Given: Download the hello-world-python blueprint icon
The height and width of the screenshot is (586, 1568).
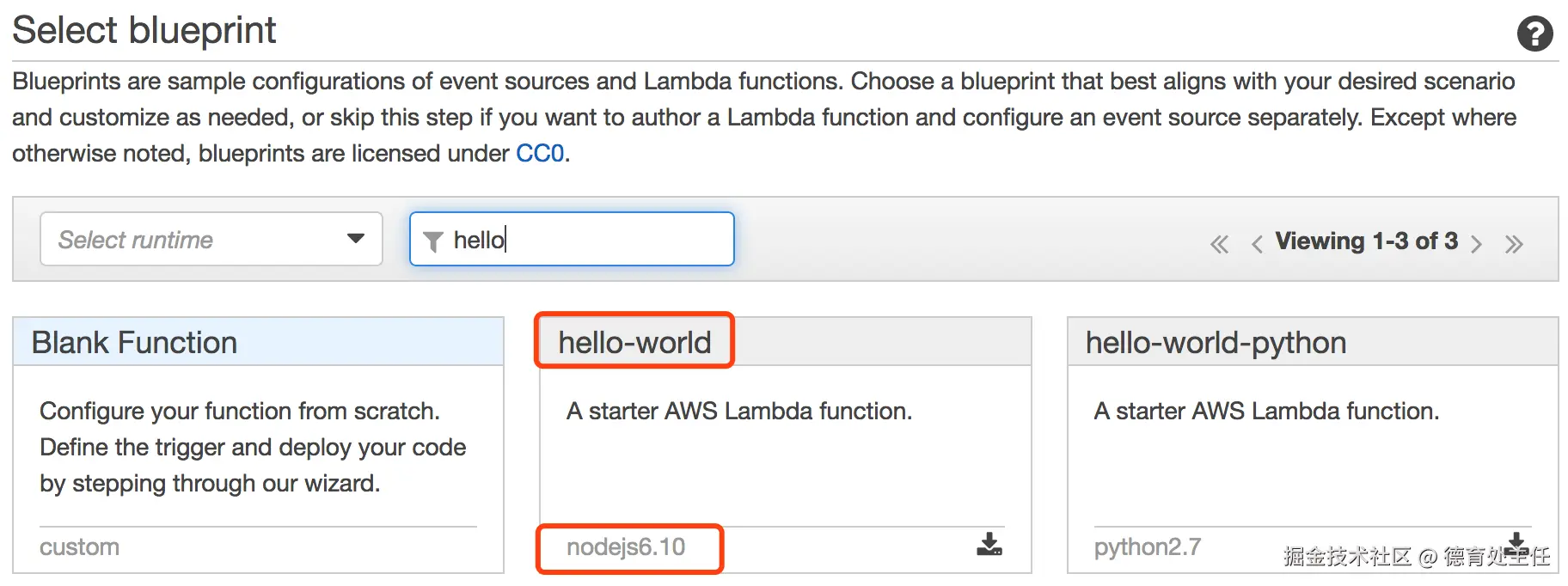Looking at the screenshot, I should (x=1516, y=541).
